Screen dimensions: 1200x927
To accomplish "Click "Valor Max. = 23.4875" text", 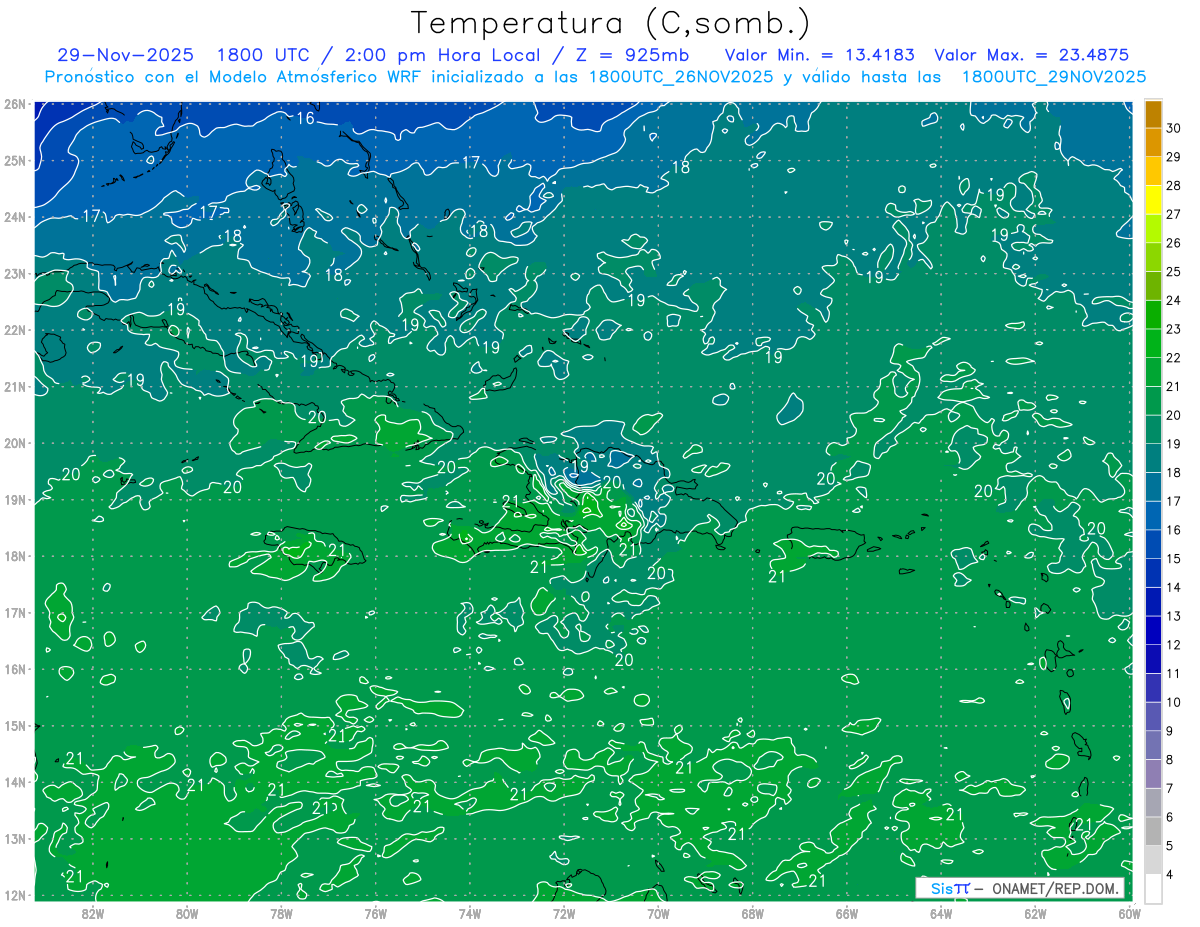I will (x=1031, y=55).
